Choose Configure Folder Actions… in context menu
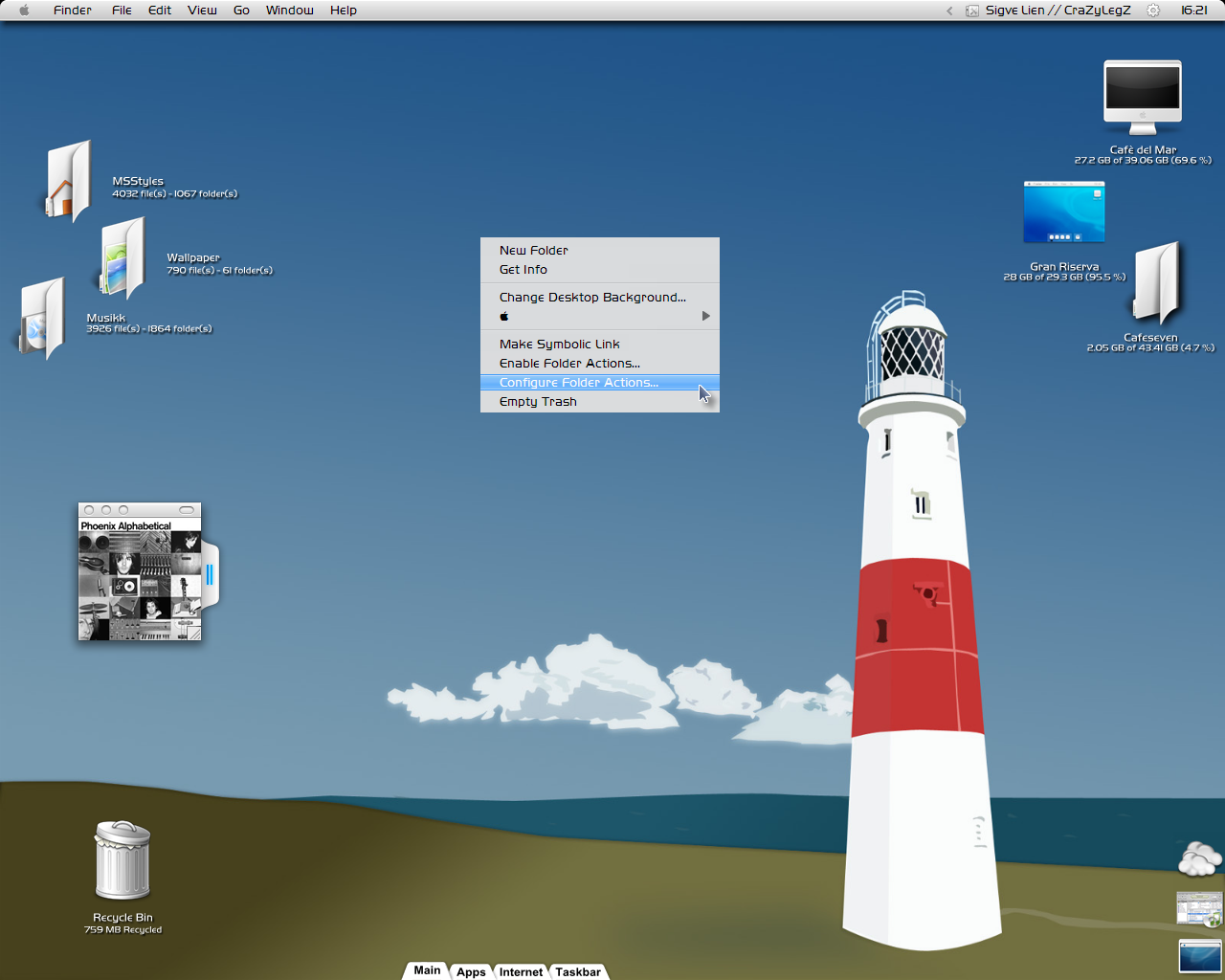The height and width of the screenshot is (980, 1225). tap(599, 383)
